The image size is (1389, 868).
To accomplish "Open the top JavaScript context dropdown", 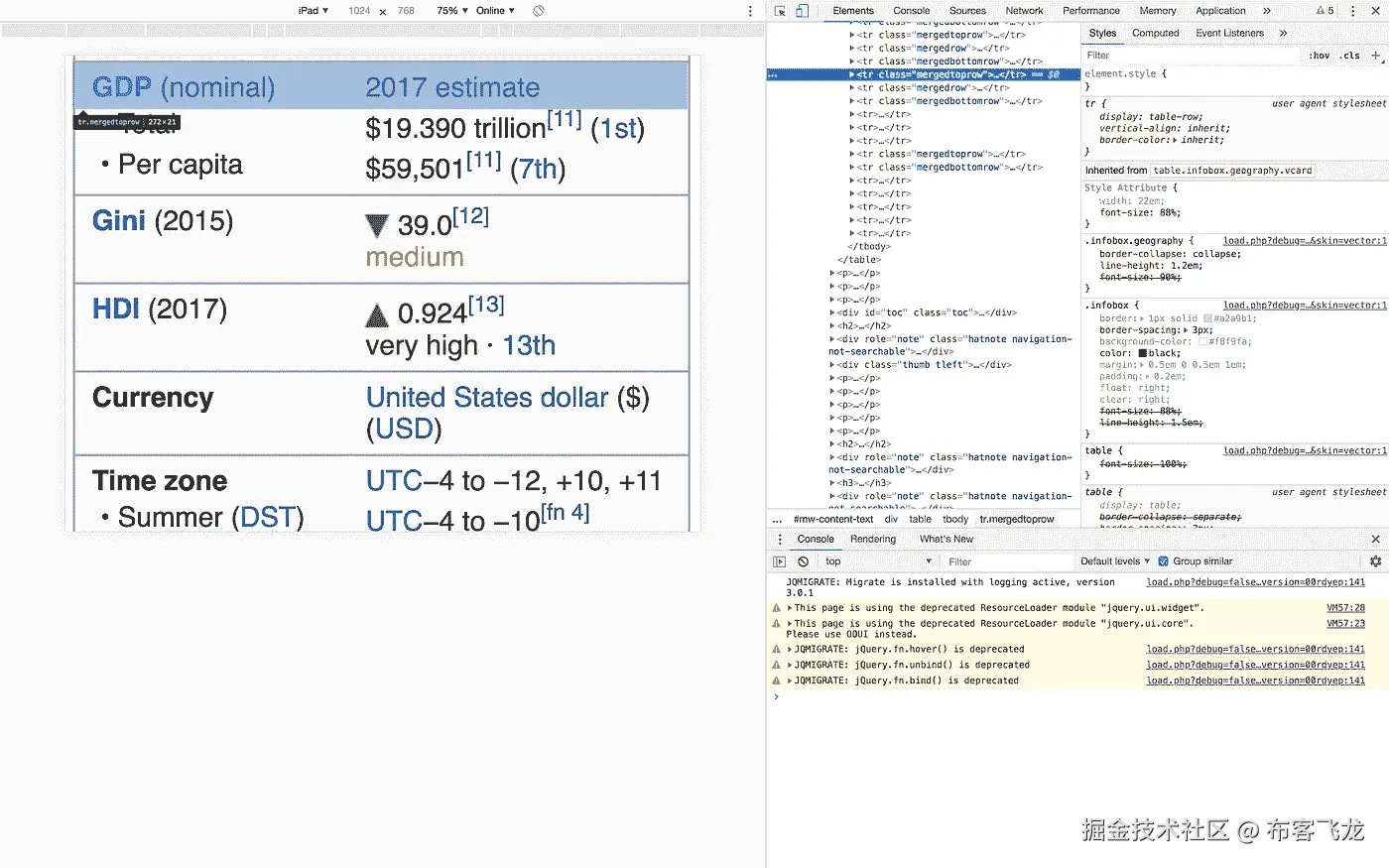I will pyautogui.click(x=878, y=561).
